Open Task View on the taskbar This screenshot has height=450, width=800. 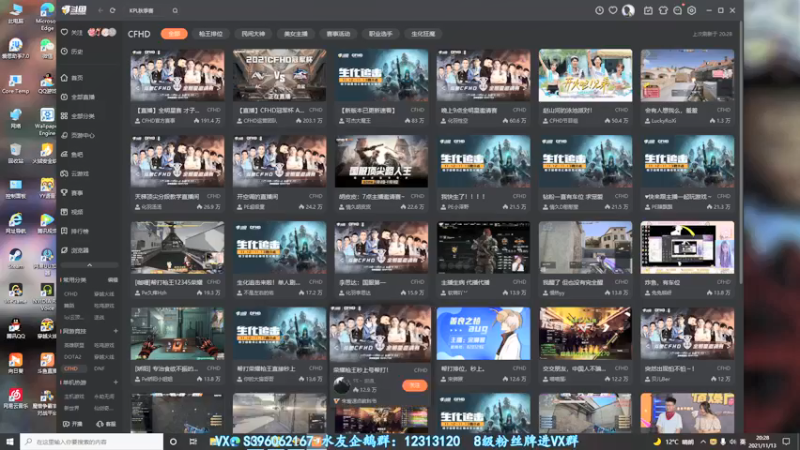(x=193, y=441)
